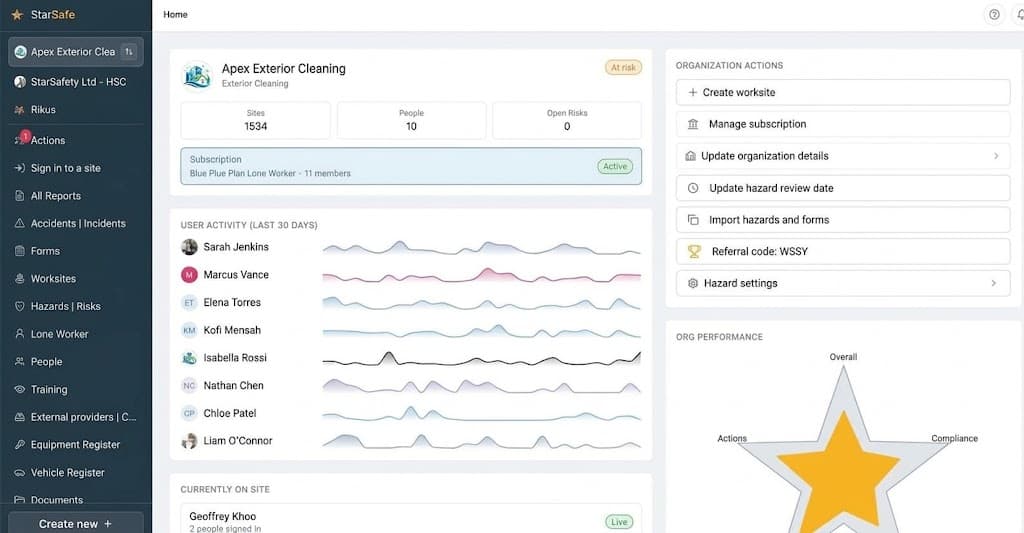Click building icon on Update organization details
The height and width of the screenshot is (533, 1024).
coord(690,156)
